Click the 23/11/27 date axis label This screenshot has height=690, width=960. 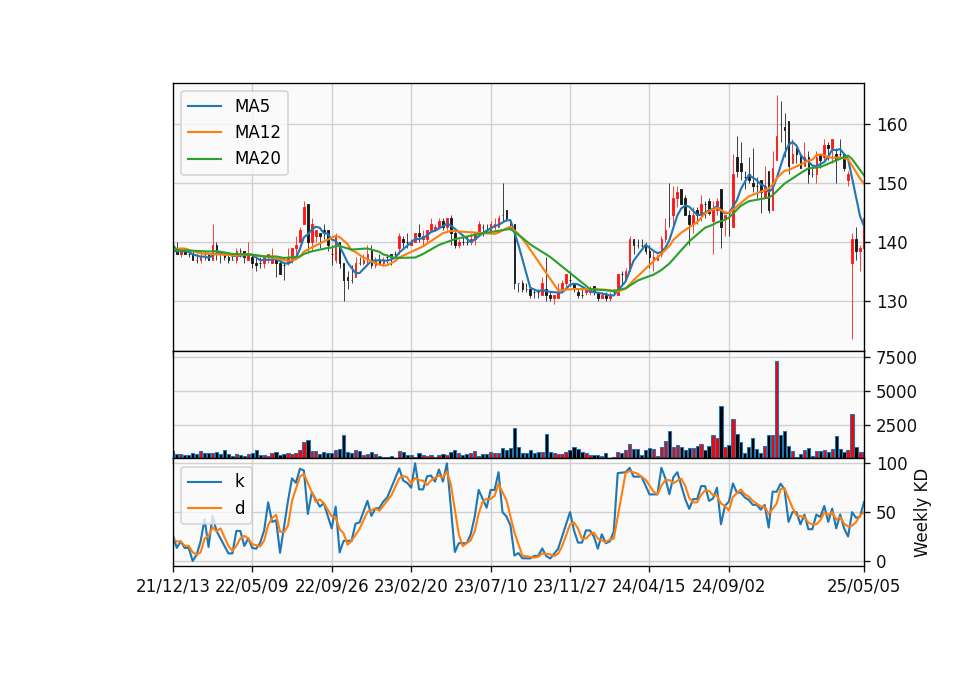pos(570,586)
